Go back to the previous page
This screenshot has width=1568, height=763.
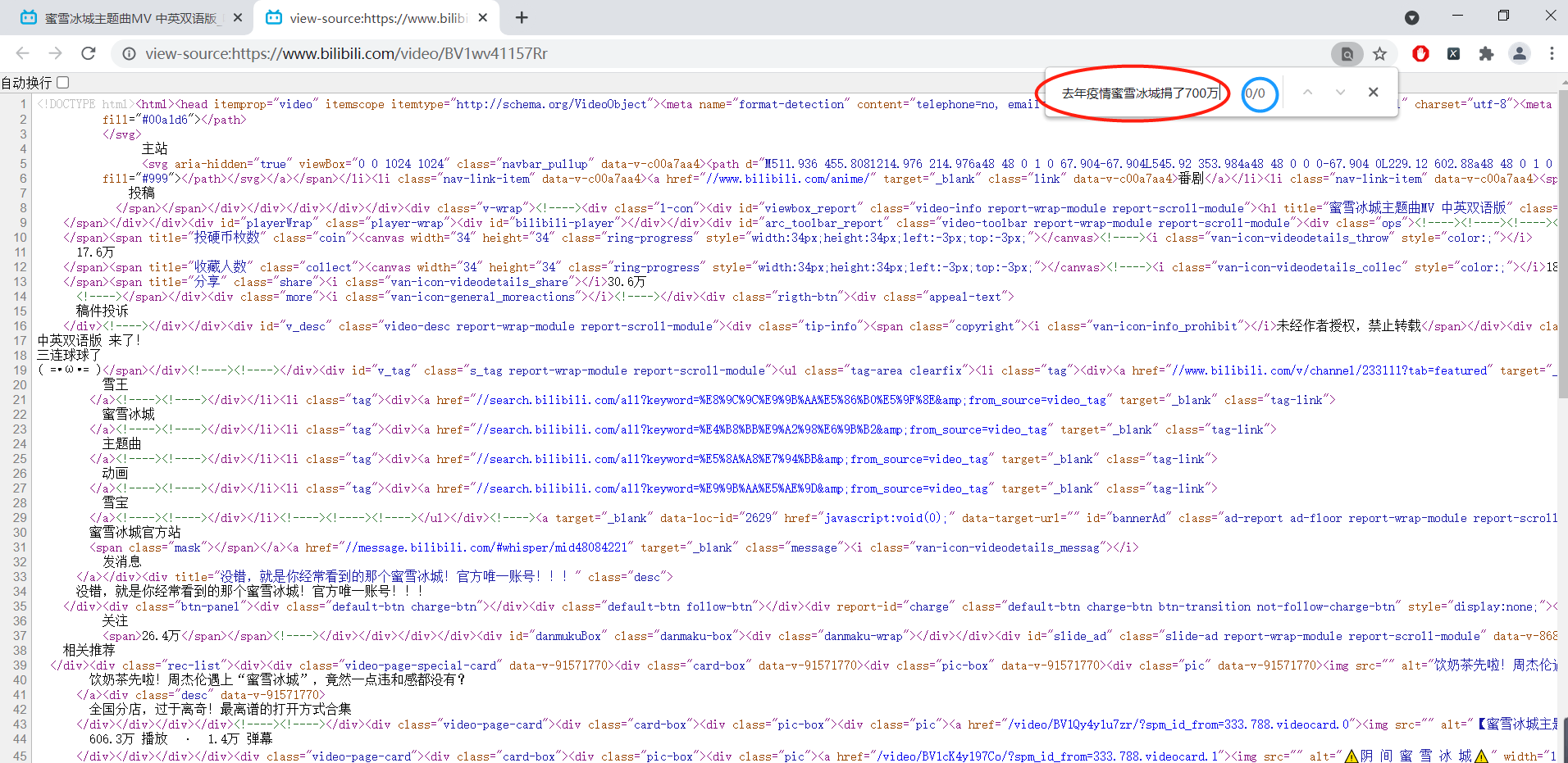click(22, 53)
